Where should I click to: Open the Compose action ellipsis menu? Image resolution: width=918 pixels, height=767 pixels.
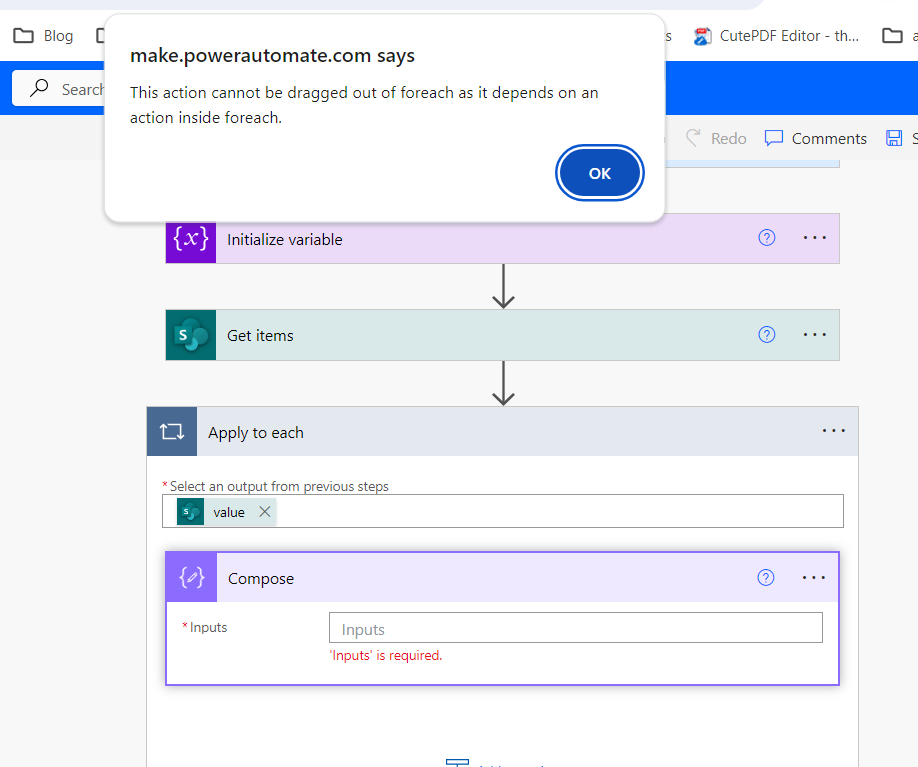tap(814, 577)
